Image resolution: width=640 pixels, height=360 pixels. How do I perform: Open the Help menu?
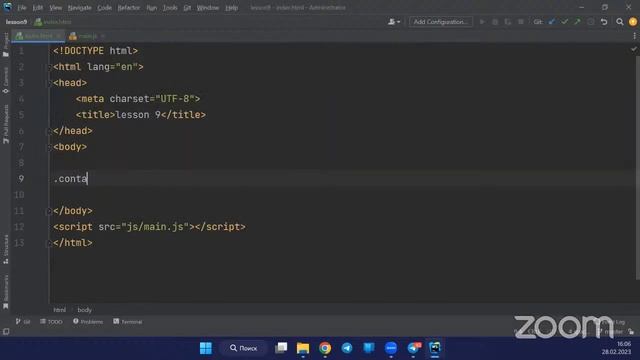click(231, 8)
